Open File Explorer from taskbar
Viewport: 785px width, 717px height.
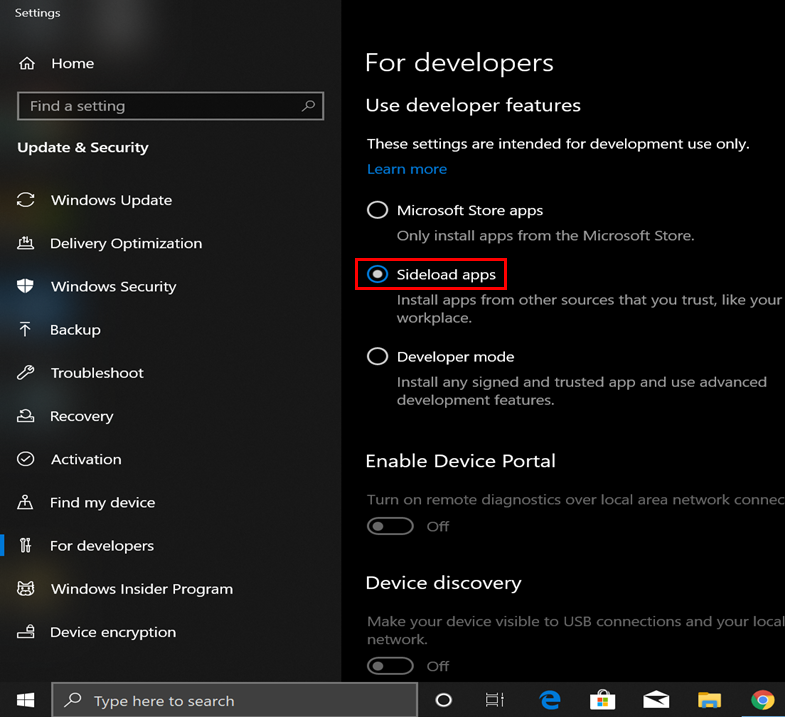tap(709, 700)
